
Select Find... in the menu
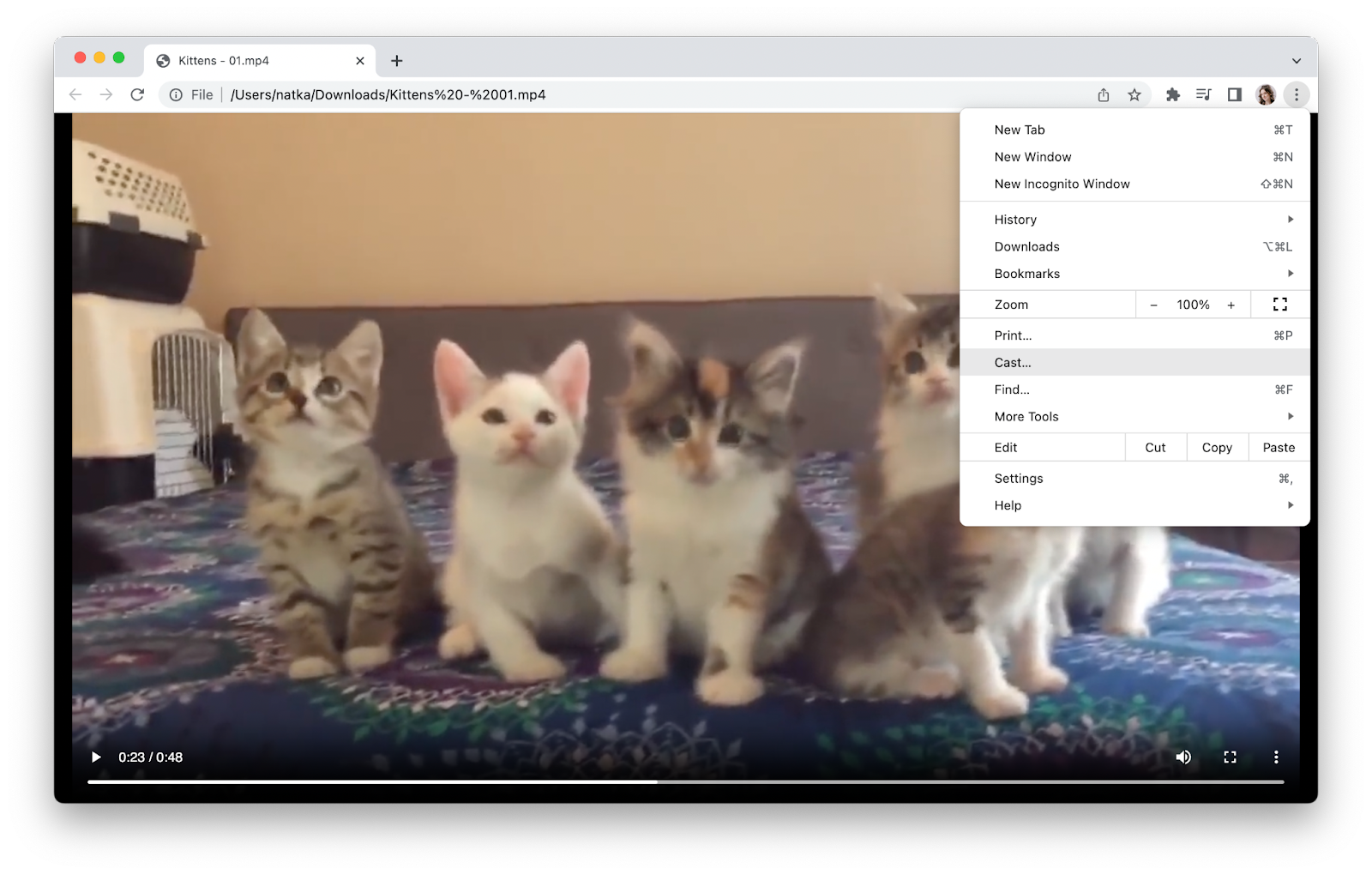[1134, 389]
